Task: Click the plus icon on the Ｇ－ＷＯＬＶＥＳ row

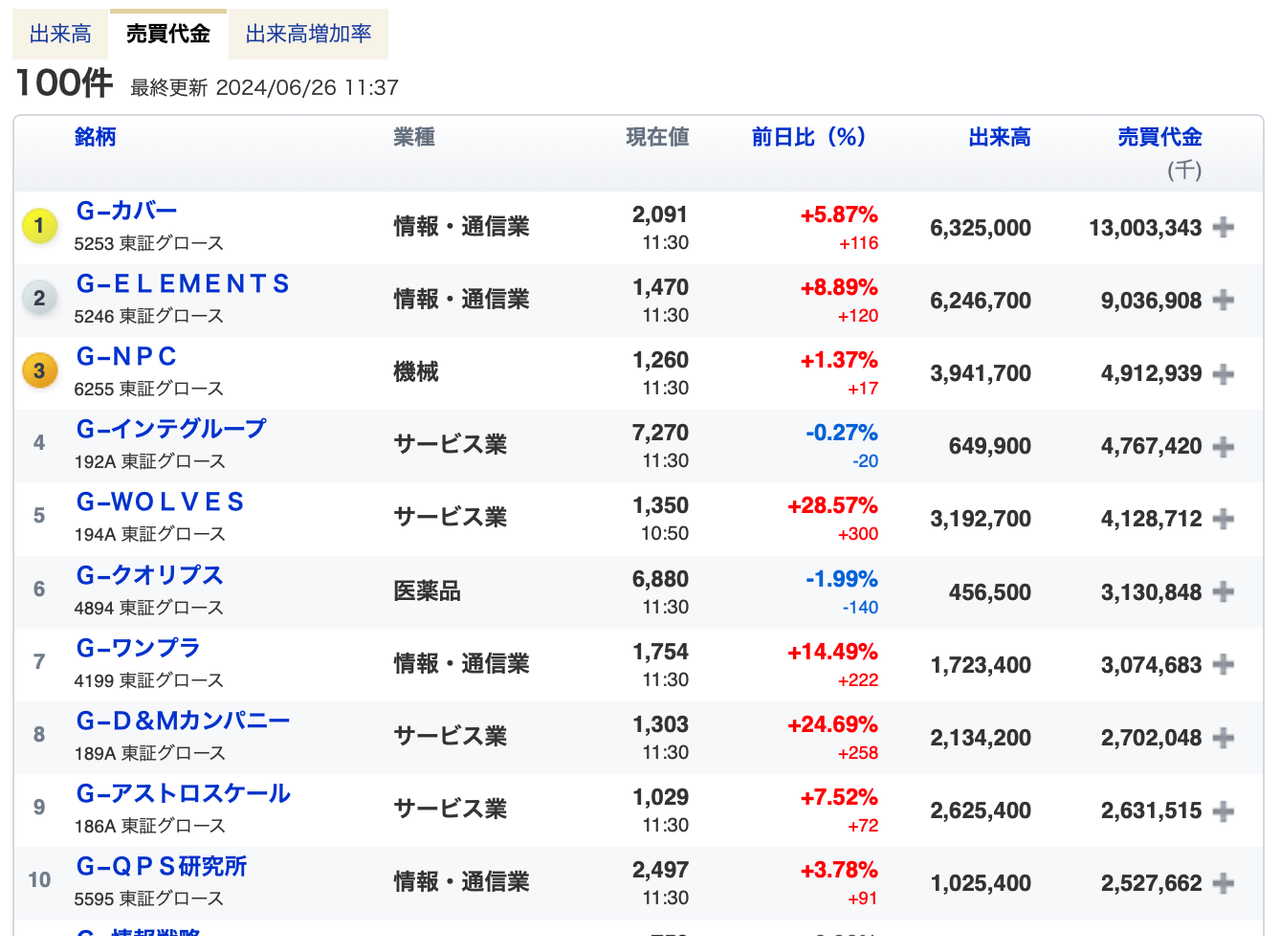Action: [x=1221, y=519]
